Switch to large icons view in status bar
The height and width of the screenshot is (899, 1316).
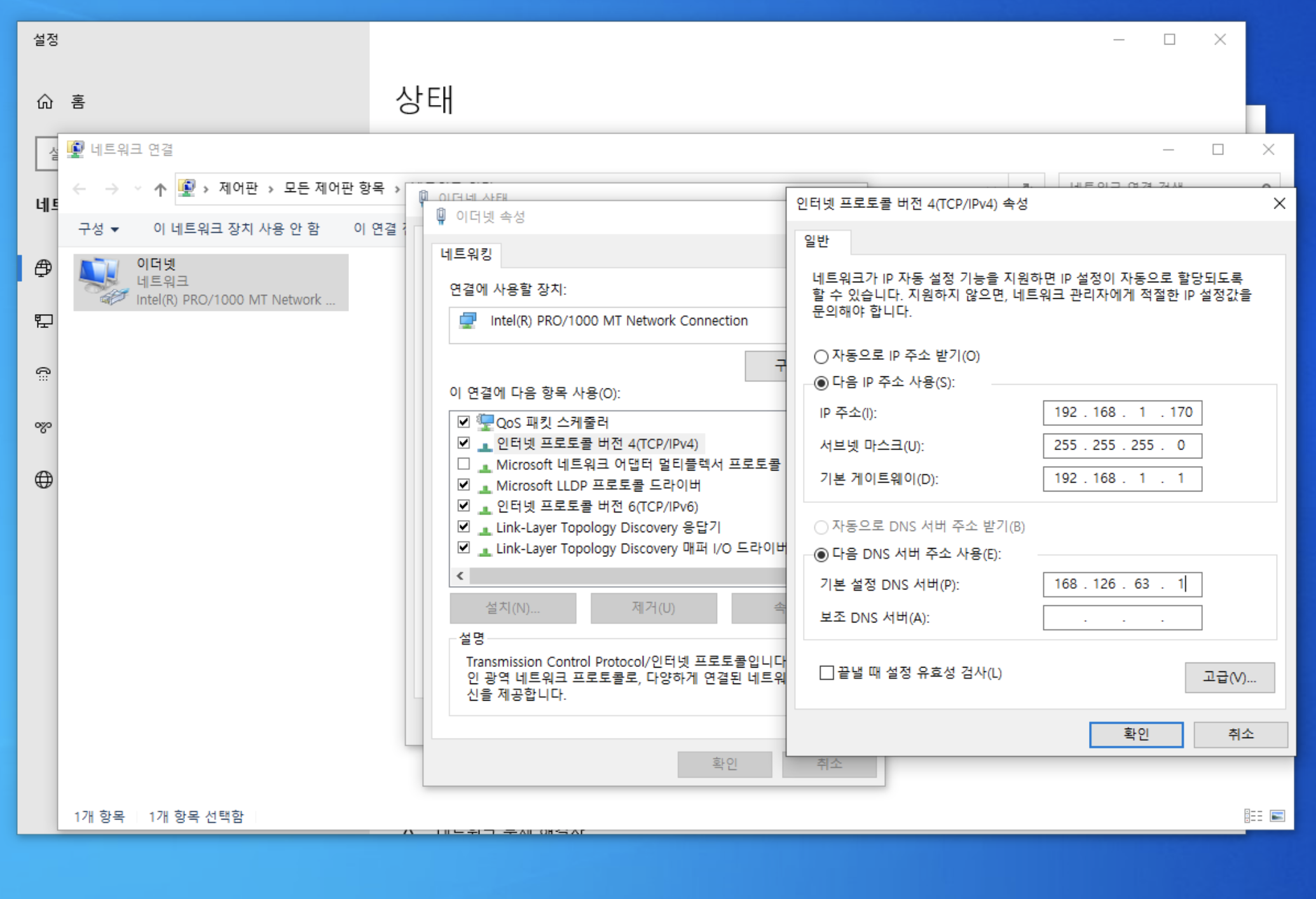click(1277, 816)
